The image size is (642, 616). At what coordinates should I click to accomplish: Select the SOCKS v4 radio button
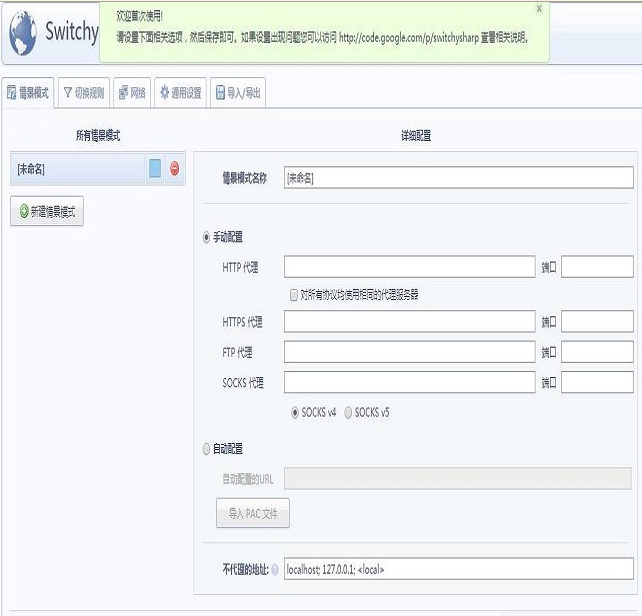295,412
